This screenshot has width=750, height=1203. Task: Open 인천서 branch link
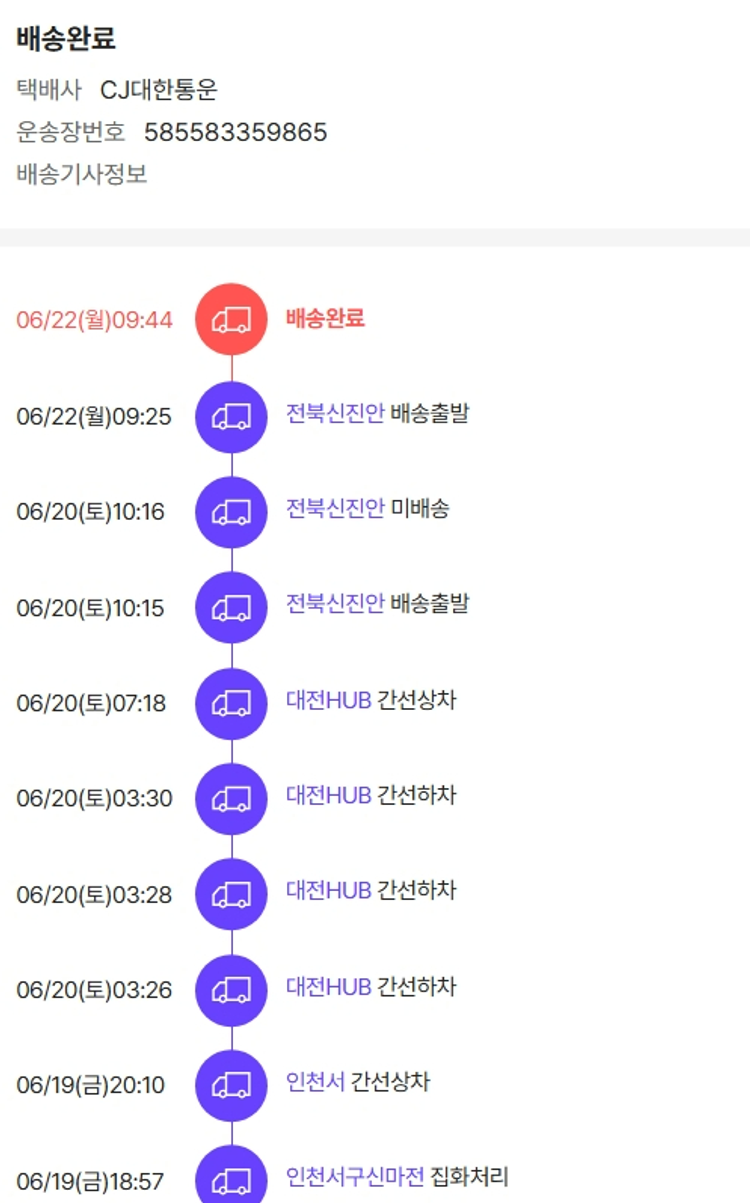315,1082
